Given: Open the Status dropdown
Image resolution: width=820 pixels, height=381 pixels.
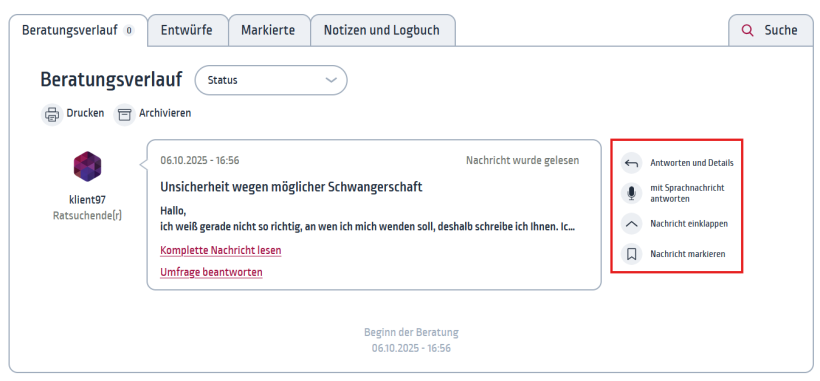Looking at the screenshot, I should pos(271,80).
